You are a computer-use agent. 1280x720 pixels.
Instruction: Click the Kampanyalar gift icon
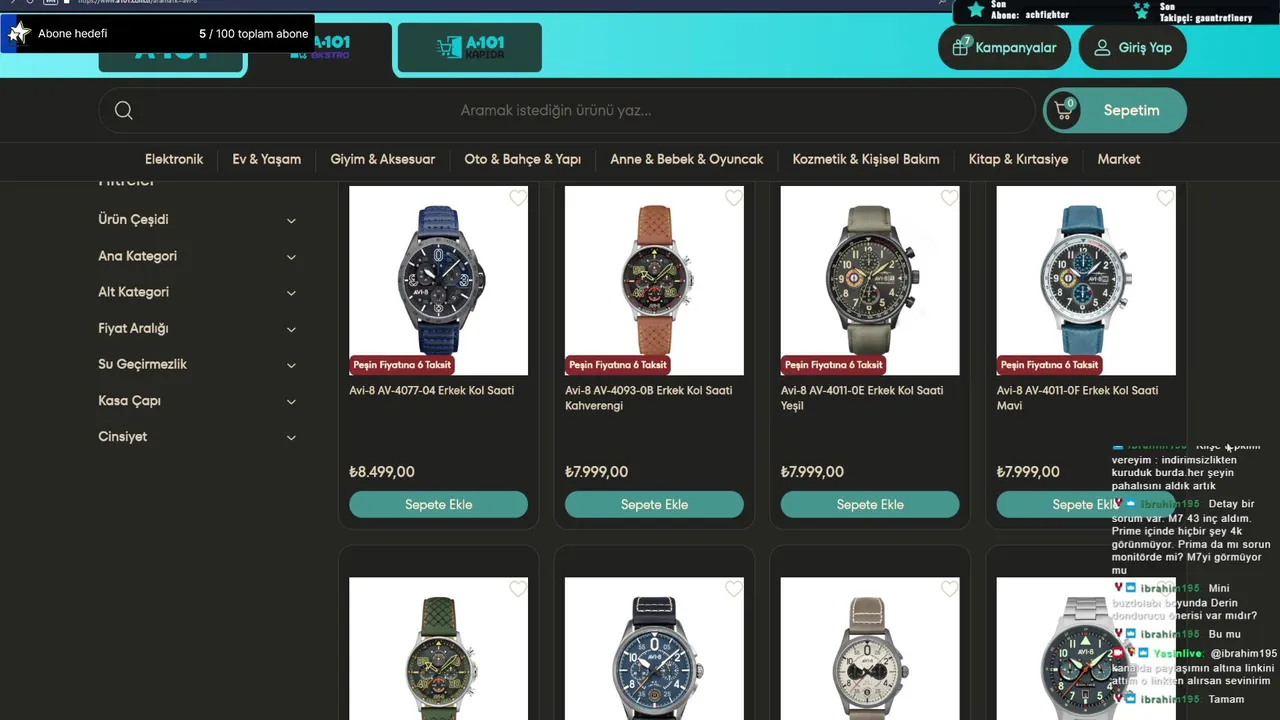[961, 46]
